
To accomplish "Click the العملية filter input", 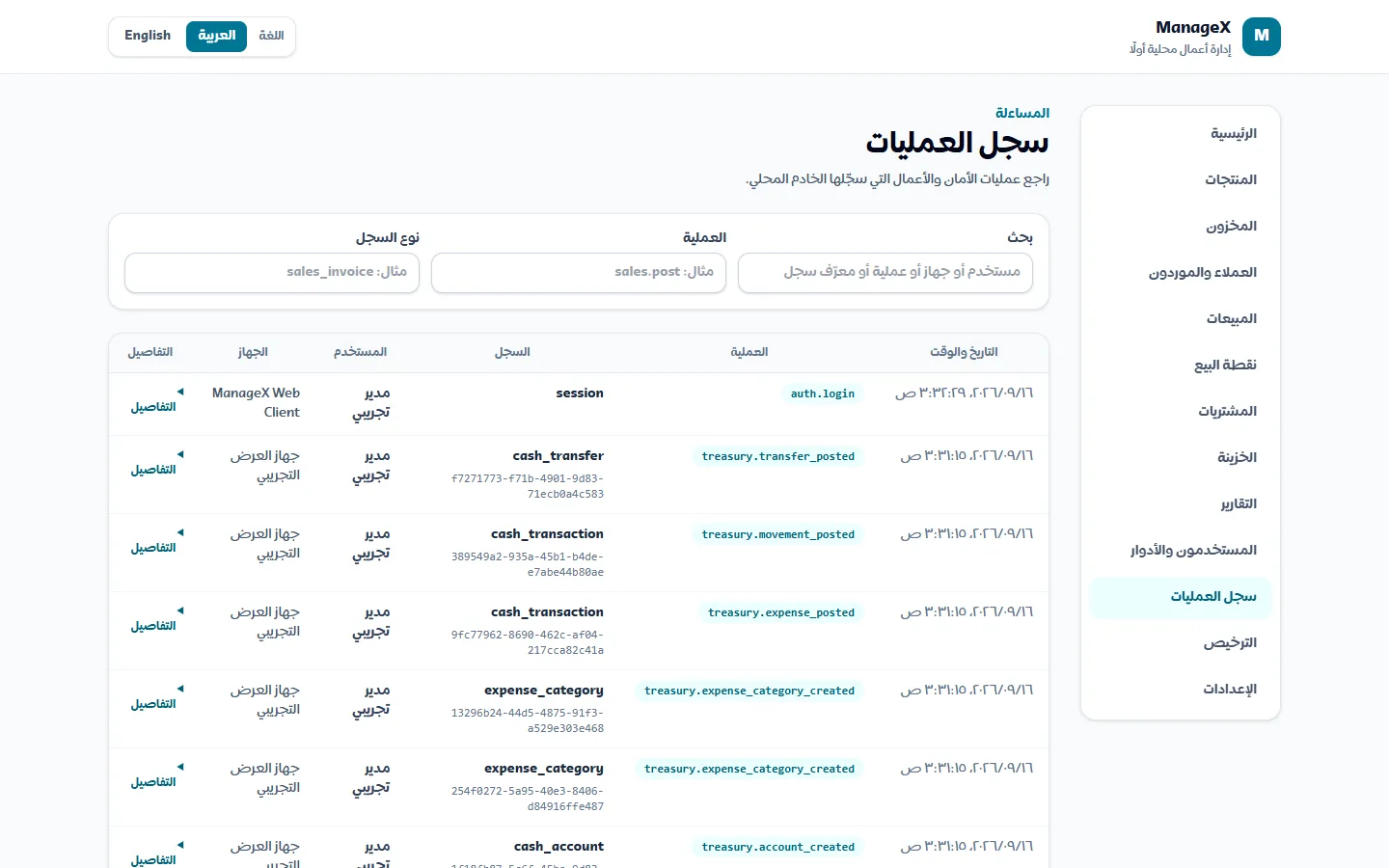I will coord(579,273).
